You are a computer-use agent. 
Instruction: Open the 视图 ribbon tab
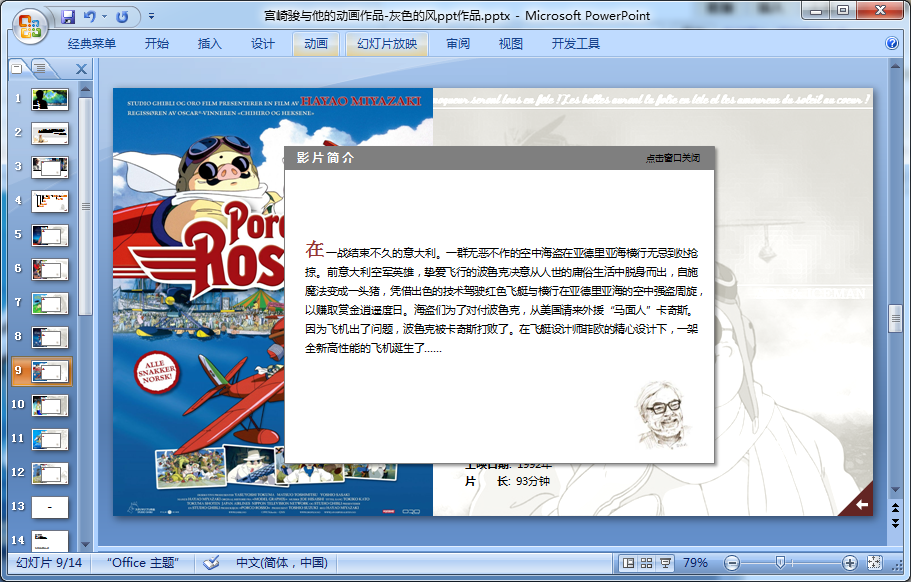[511, 44]
